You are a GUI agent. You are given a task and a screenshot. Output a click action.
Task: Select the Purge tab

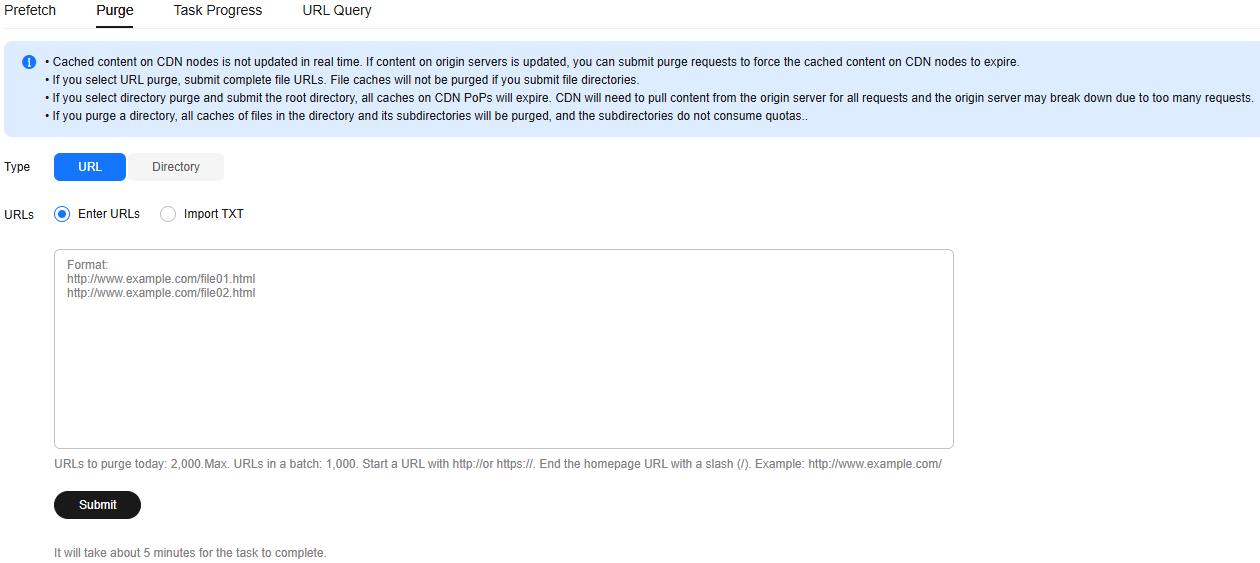click(115, 10)
